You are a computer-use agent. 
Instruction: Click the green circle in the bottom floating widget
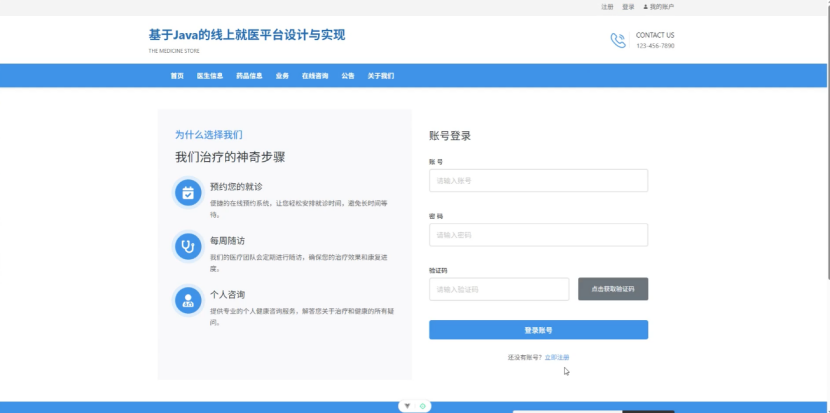click(x=422, y=406)
